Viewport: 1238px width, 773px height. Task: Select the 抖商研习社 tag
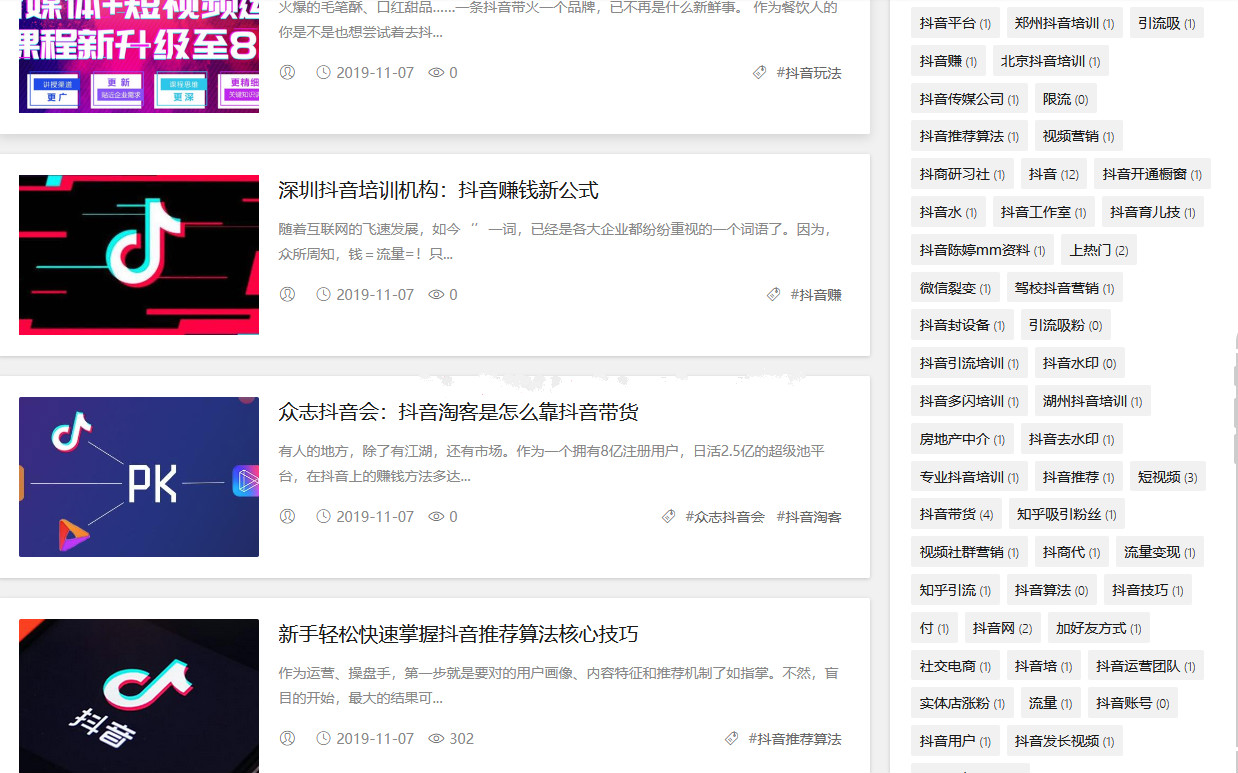click(x=962, y=174)
